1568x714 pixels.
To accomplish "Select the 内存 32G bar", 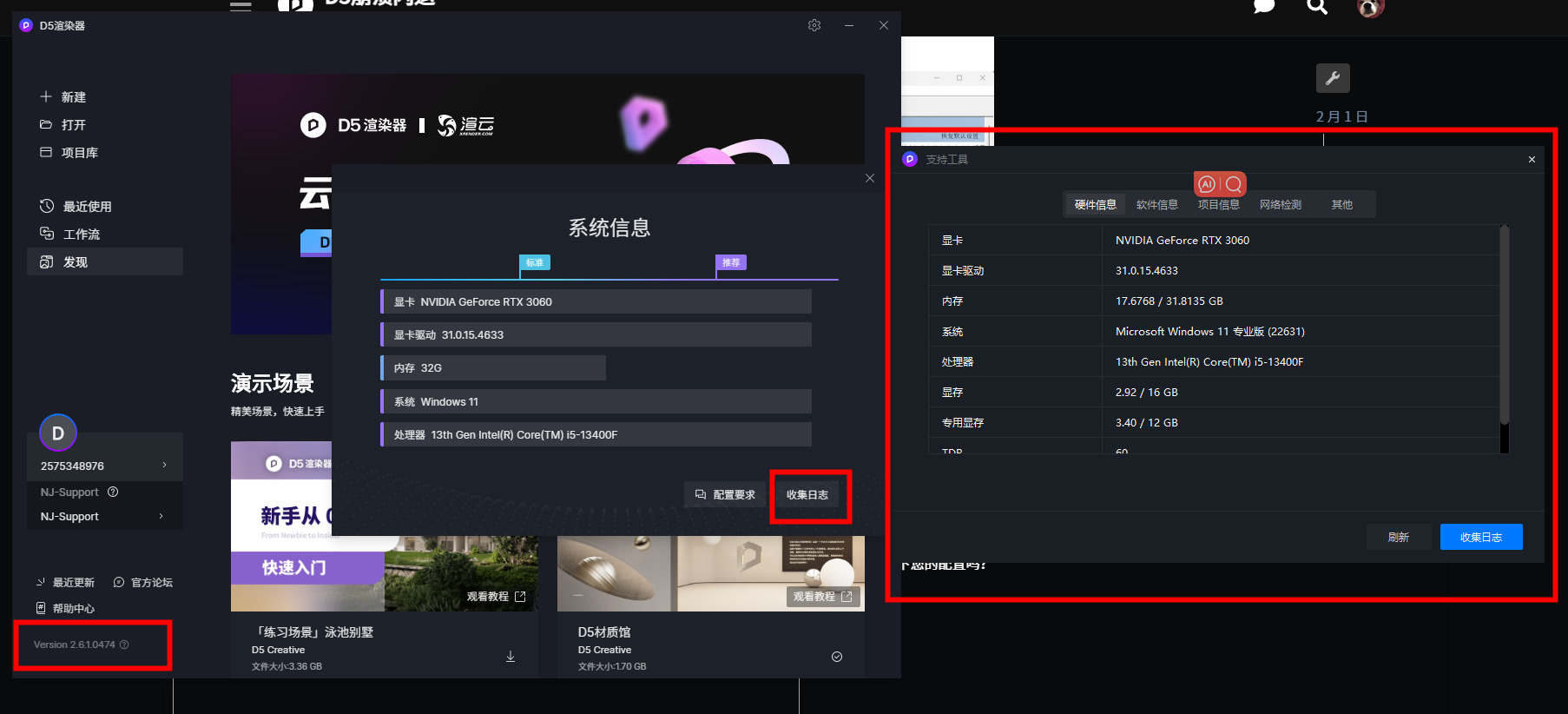I will point(493,368).
